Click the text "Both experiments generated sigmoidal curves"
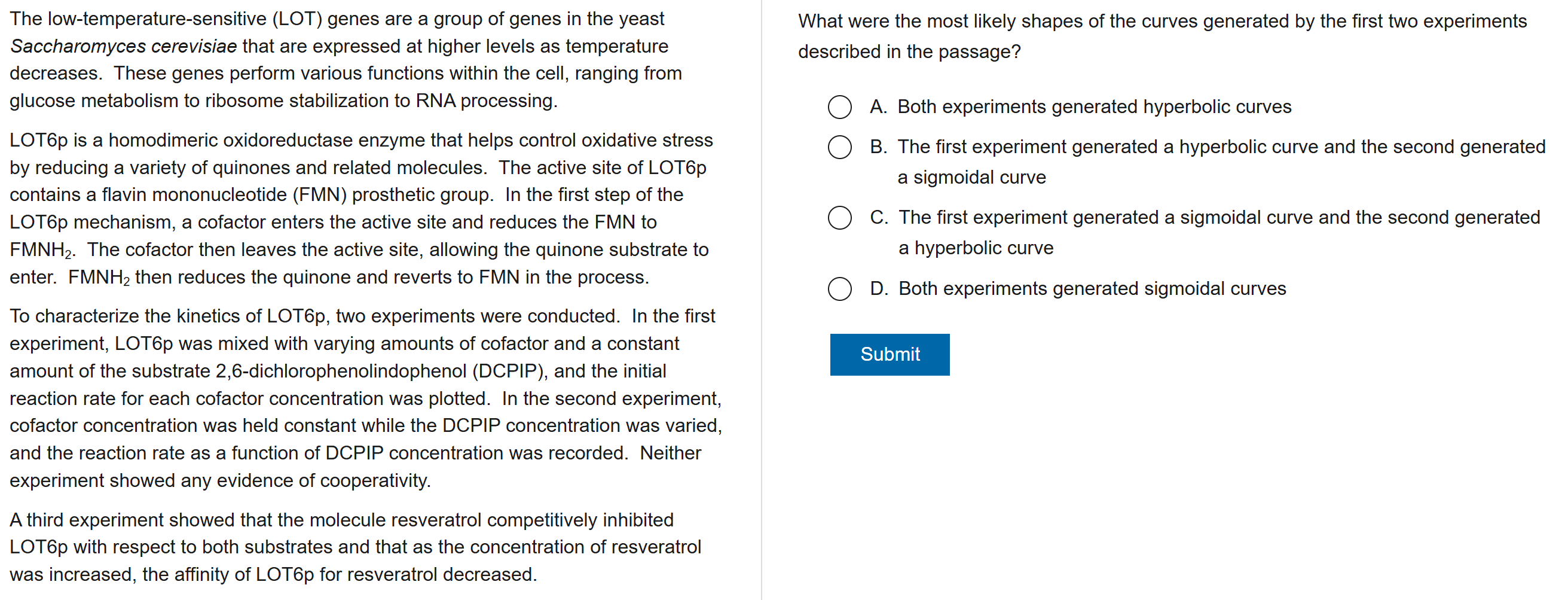1568x600 pixels. [x=1092, y=289]
